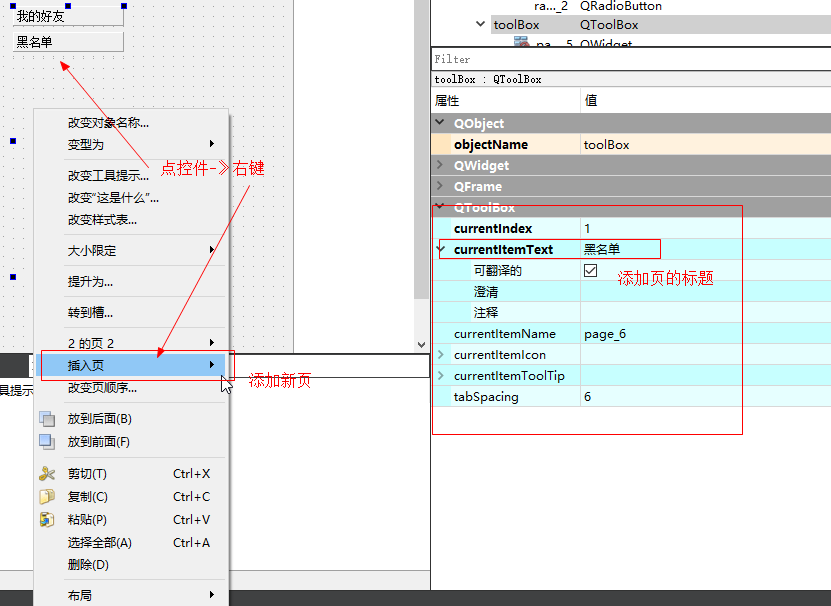Select the toolBox row in object tree
The width and height of the screenshot is (831, 606).
(660, 24)
